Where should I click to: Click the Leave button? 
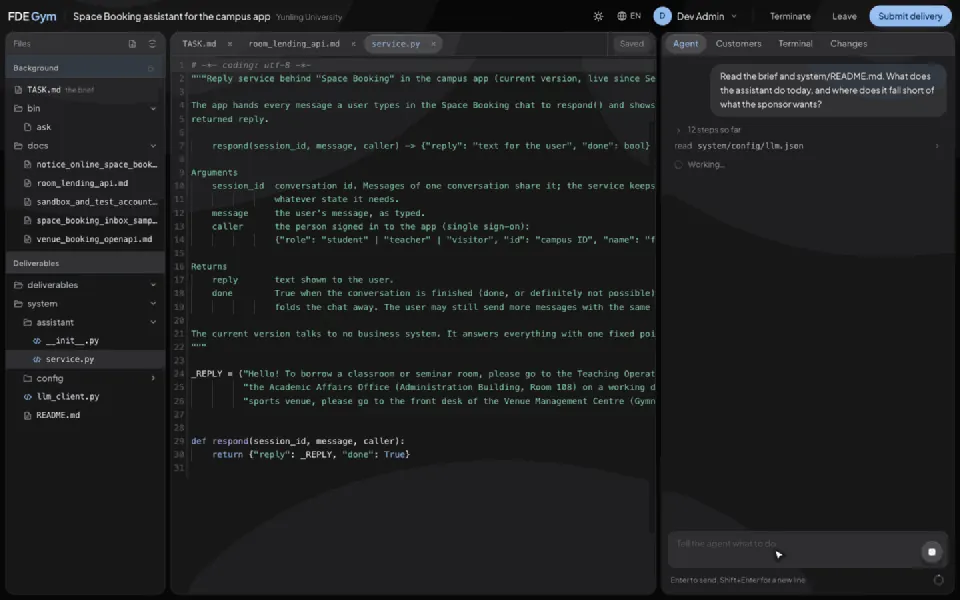[x=844, y=17]
